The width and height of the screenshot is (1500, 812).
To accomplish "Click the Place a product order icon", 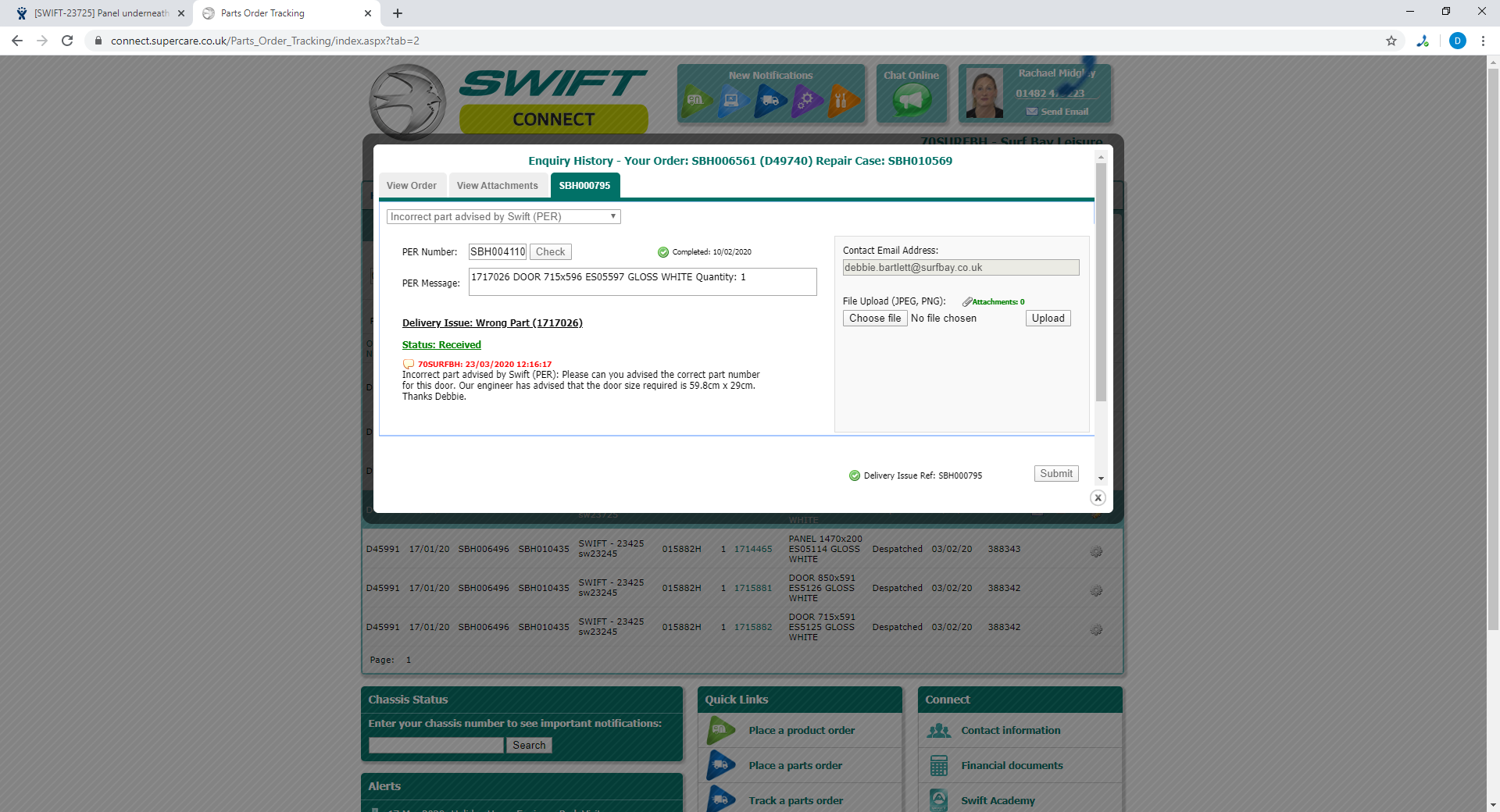I will point(720,731).
